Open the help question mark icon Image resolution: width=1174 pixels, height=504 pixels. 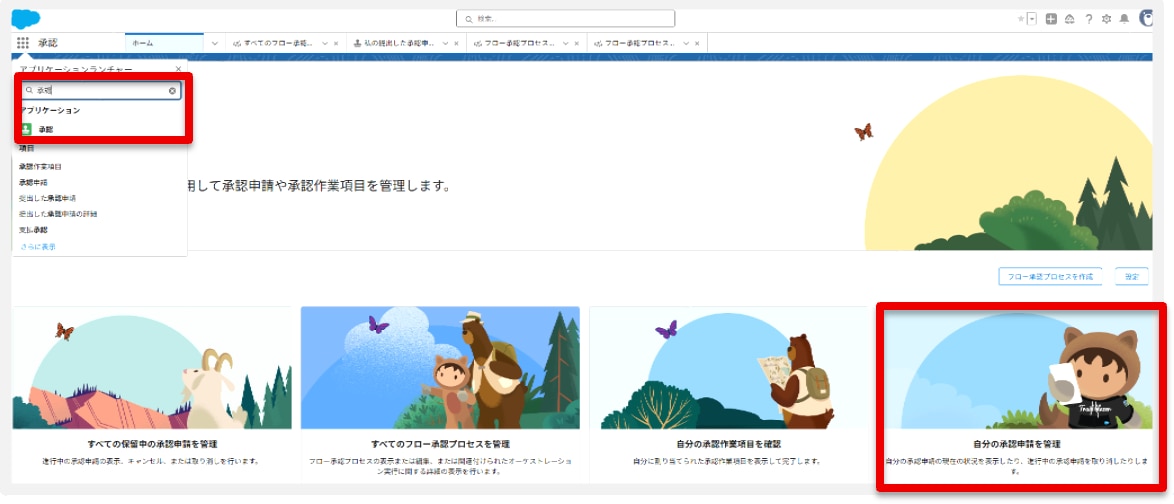click(x=1088, y=19)
